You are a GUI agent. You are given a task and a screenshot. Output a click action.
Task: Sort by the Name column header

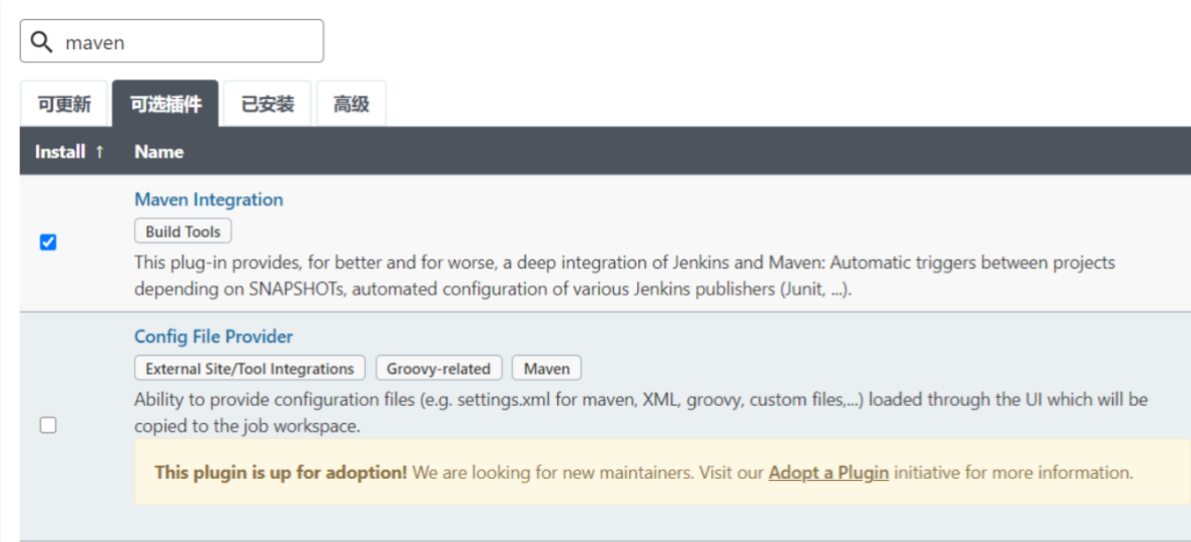point(159,152)
